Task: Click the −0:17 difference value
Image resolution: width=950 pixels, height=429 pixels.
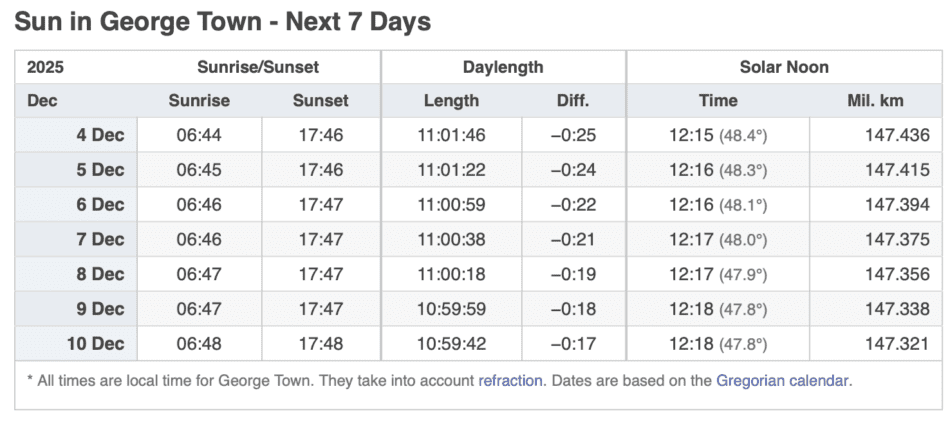Action: pyautogui.click(x=573, y=343)
